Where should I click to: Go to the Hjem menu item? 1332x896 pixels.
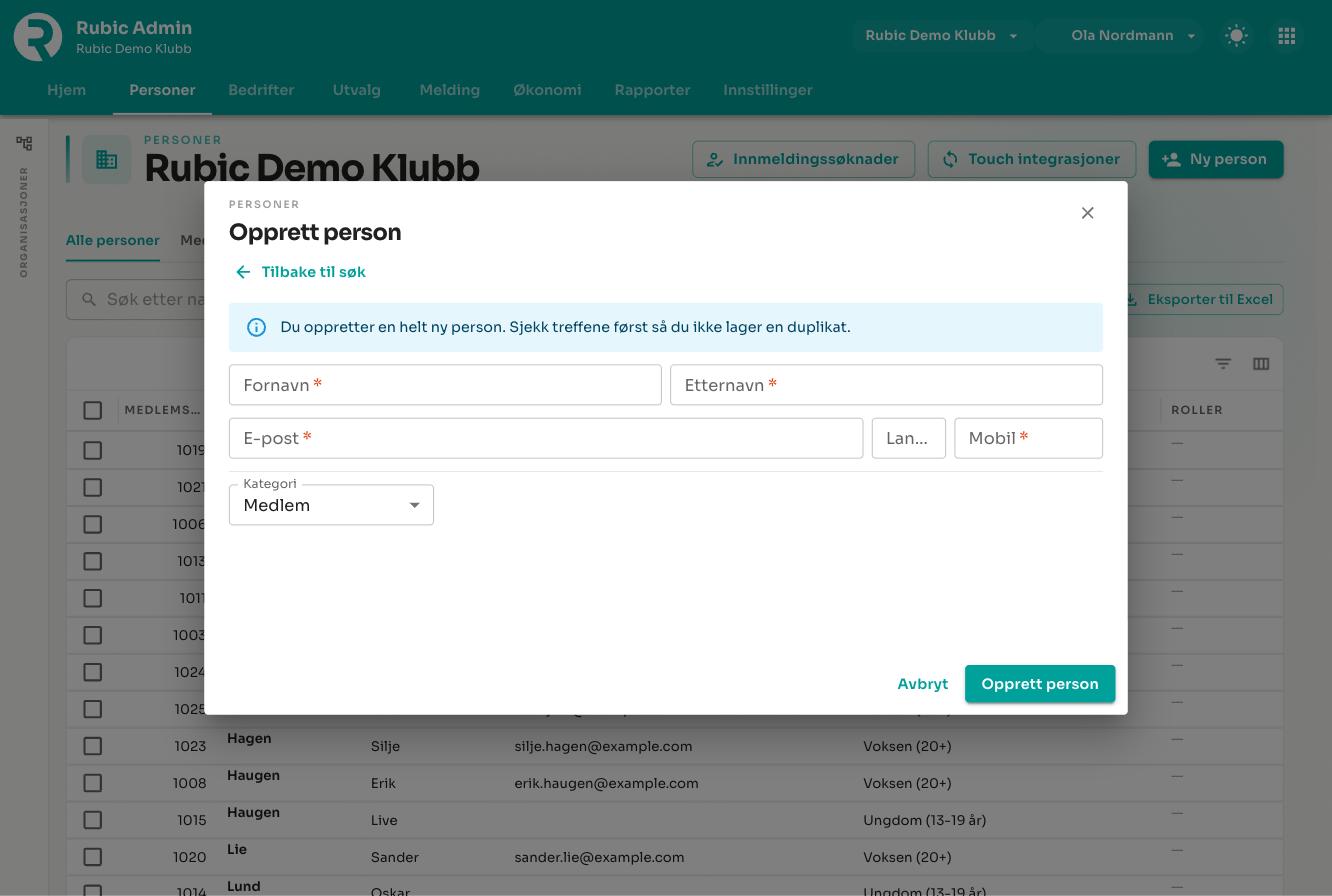pyautogui.click(x=67, y=90)
